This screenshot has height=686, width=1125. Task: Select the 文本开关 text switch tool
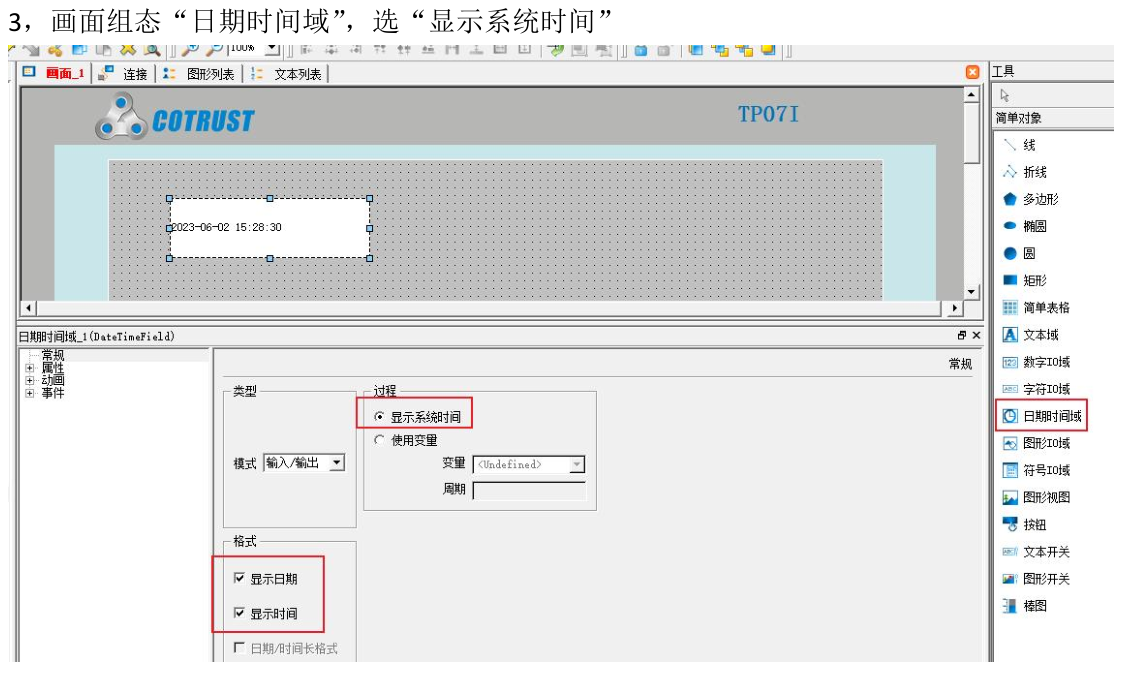pos(1036,552)
